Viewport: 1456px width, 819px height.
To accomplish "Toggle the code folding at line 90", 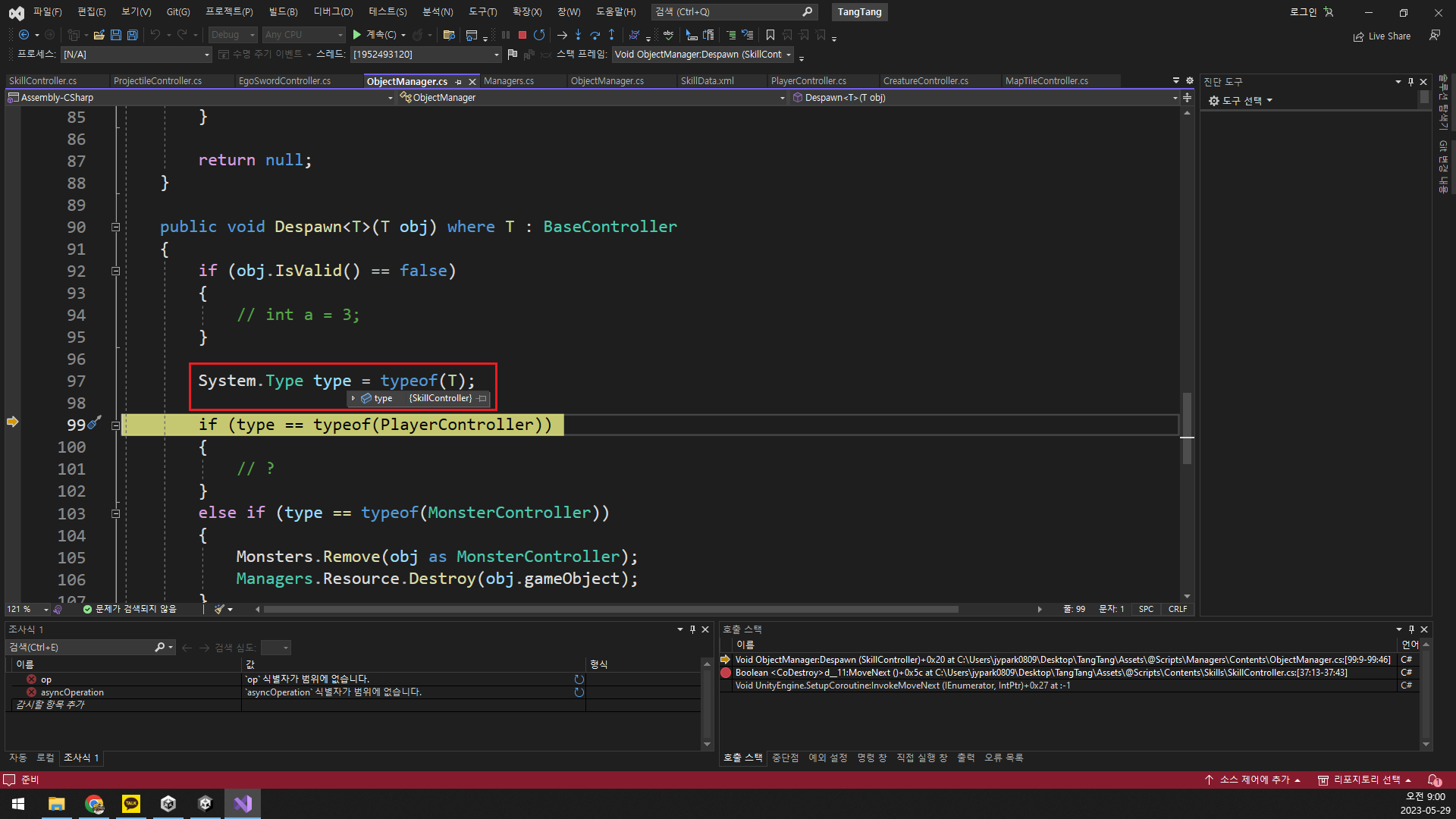I will coord(116,227).
